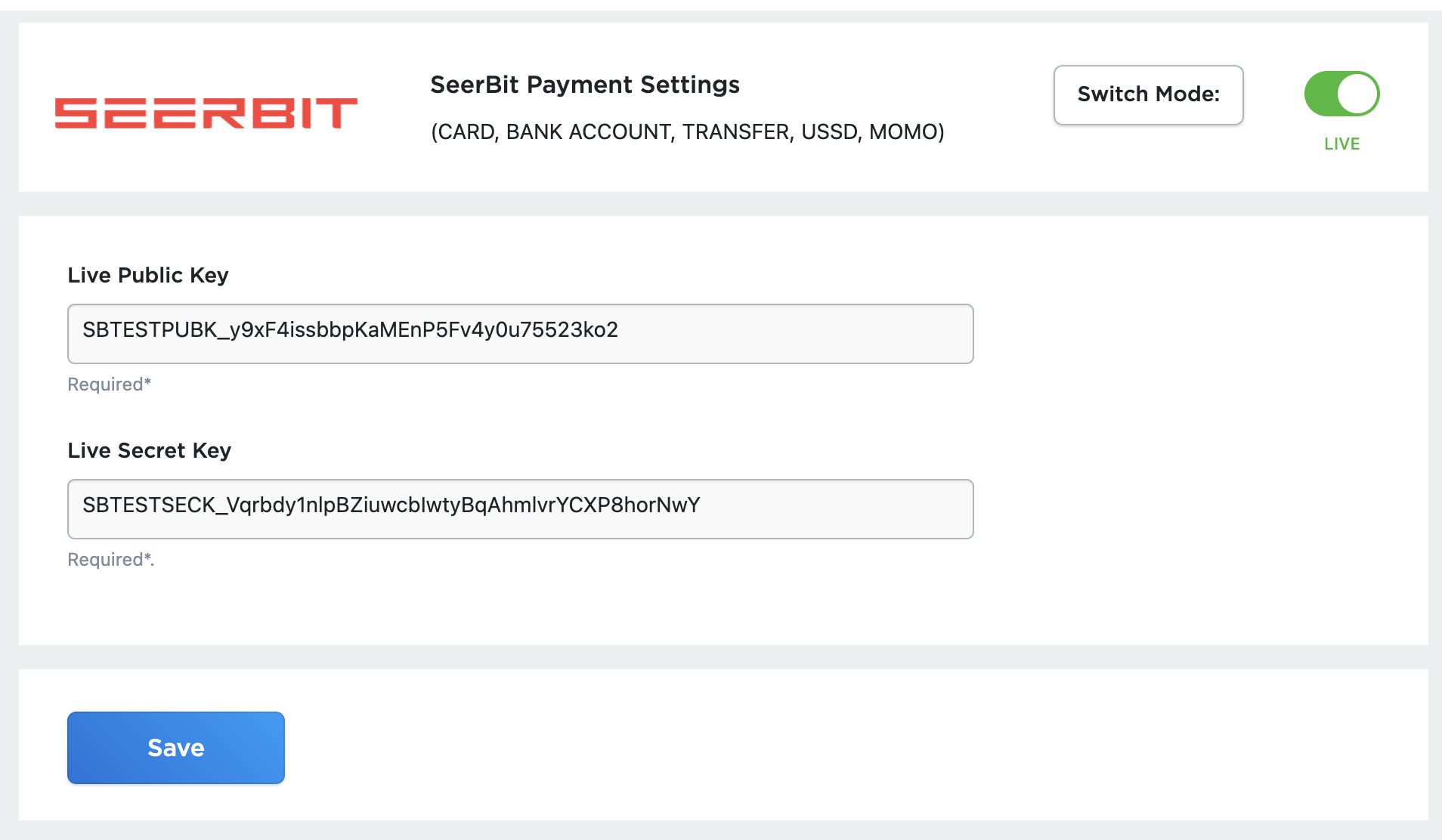Screen dimensions: 1442x840
Task: Click the SBTESTPUBK public key text
Action: coord(350,330)
